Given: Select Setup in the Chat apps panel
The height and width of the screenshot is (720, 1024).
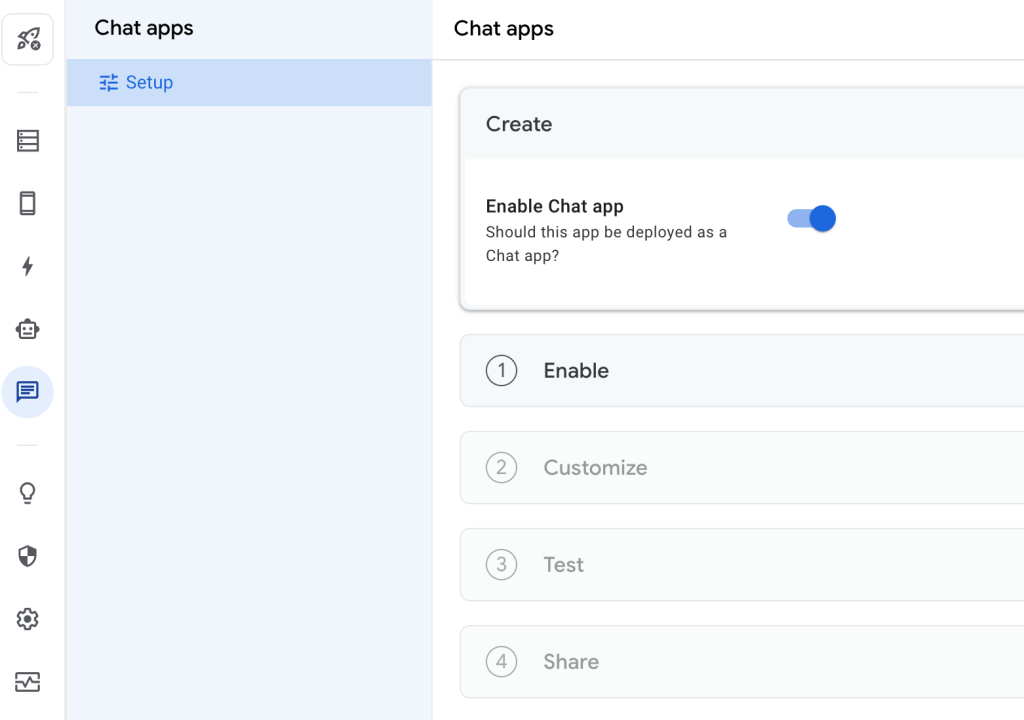Looking at the screenshot, I should click(149, 83).
